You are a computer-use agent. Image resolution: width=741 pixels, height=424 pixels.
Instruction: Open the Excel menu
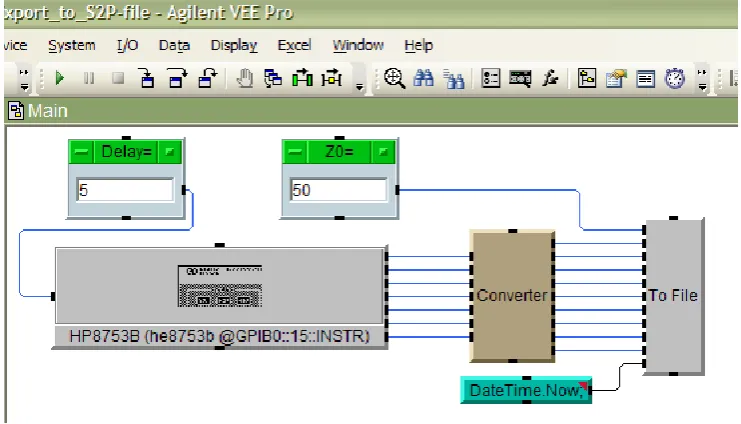294,45
